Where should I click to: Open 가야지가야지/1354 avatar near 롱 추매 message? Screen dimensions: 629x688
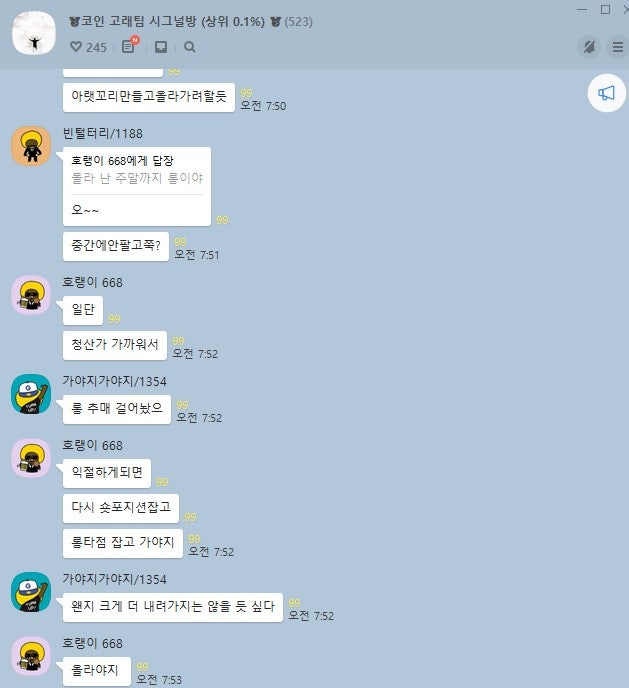coord(31,394)
